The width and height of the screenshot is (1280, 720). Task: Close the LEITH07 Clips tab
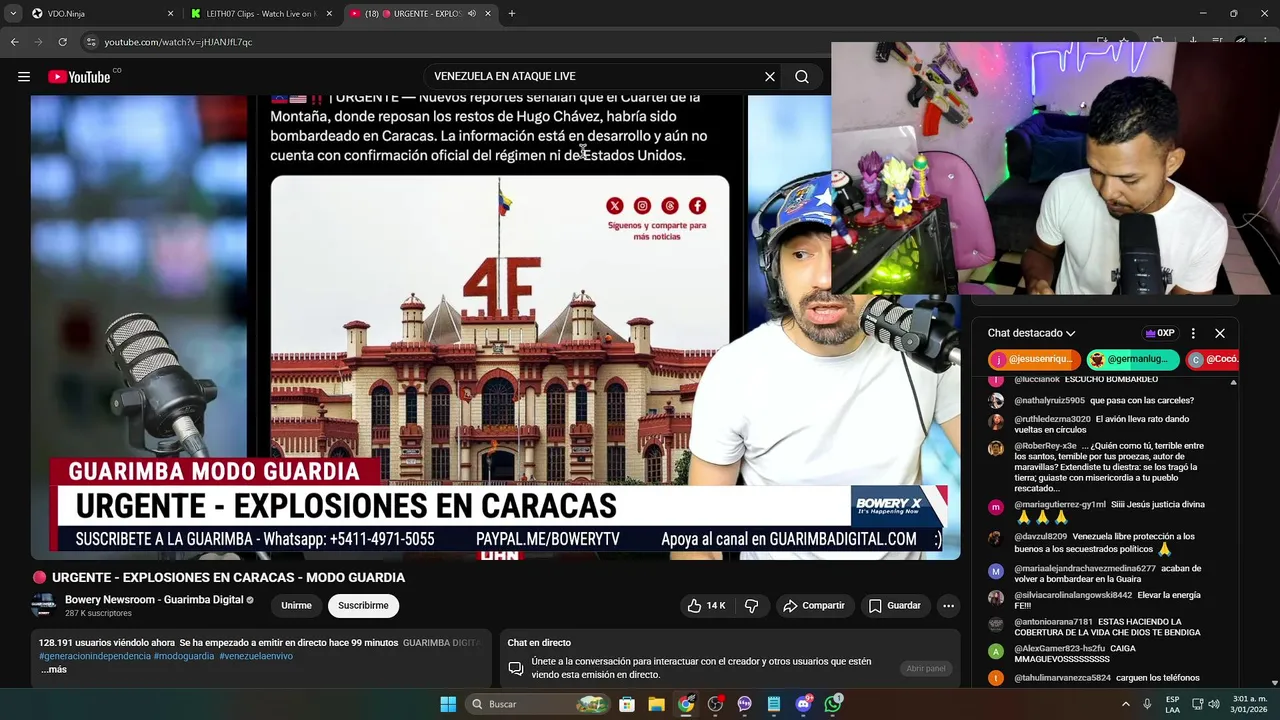pyautogui.click(x=329, y=14)
